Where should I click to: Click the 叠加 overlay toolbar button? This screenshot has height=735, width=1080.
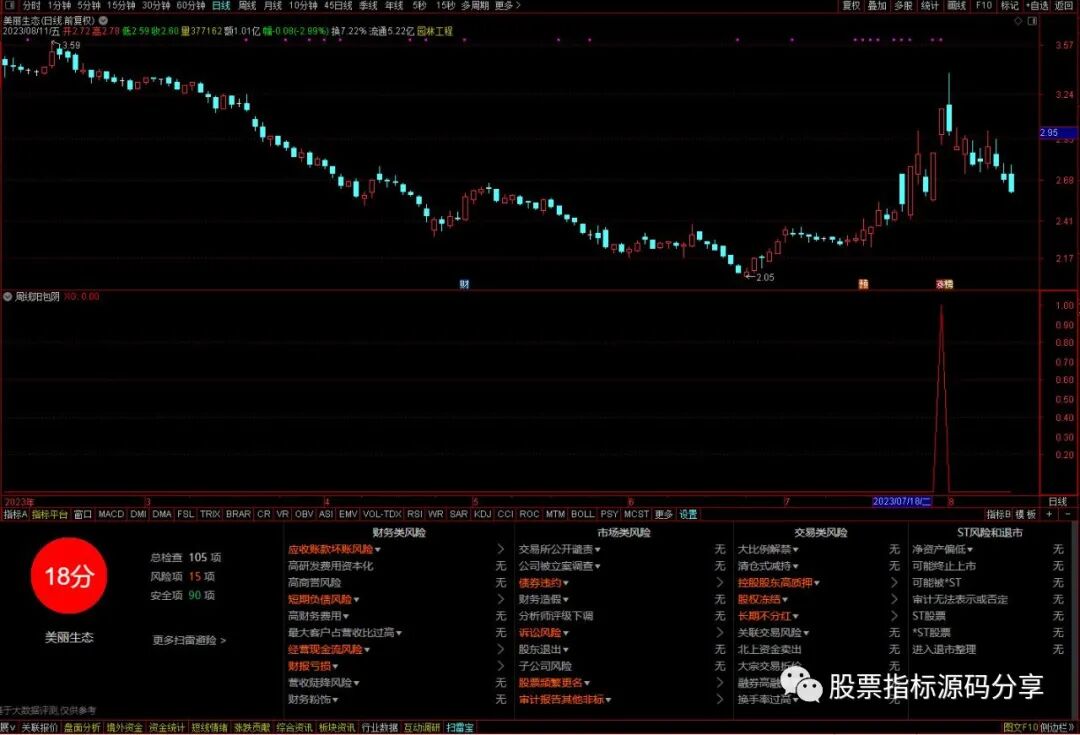877,6
